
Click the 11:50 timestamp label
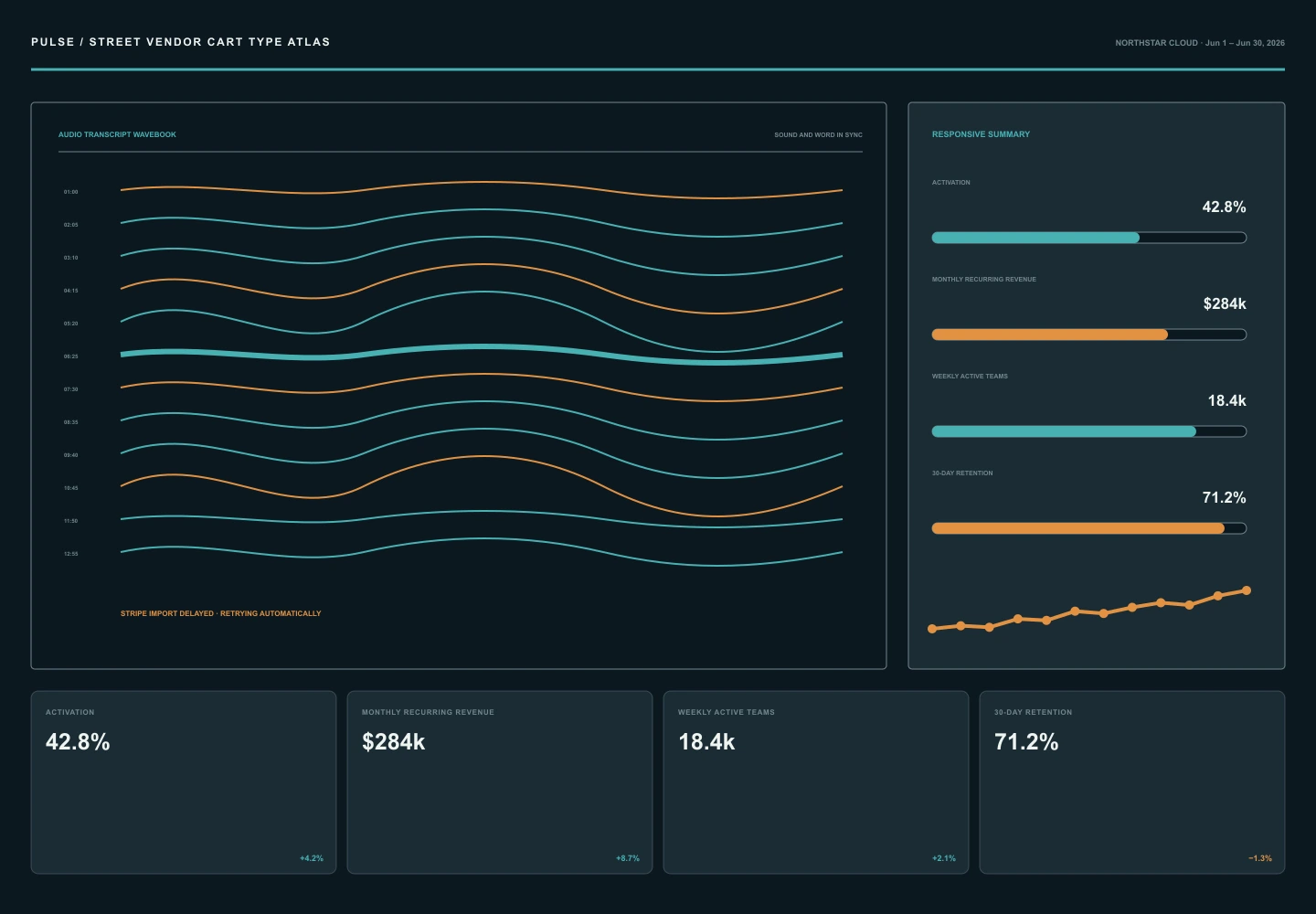pos(71,521)
